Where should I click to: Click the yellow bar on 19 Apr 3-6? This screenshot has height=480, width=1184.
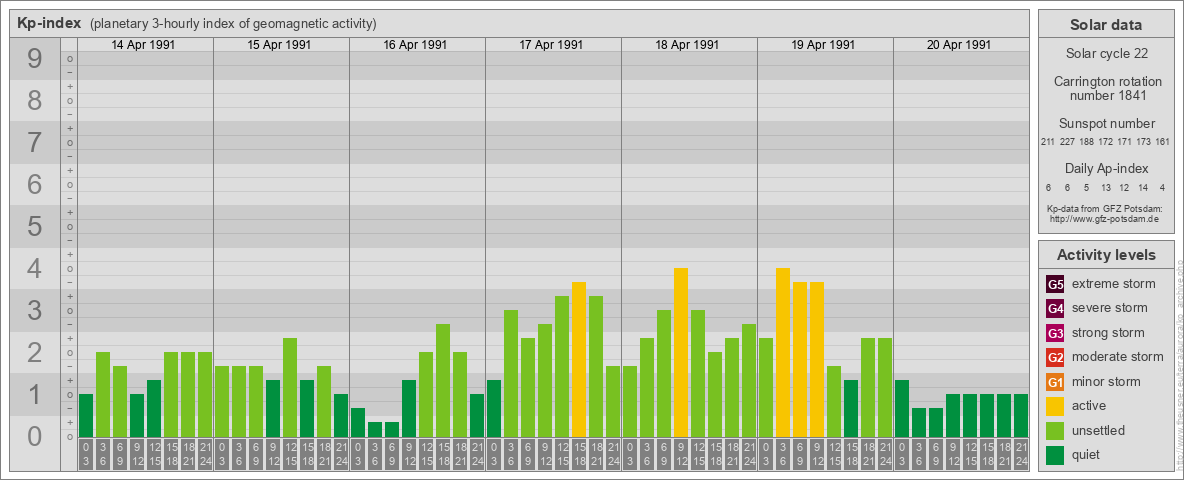[x=783, y=352]
